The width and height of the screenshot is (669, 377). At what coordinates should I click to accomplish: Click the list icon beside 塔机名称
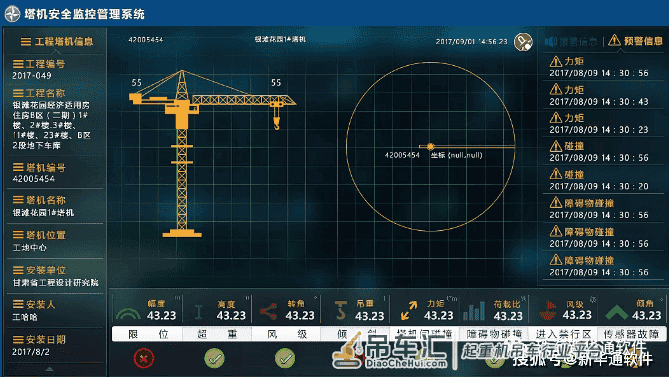pyautogui.click(x=18, y=200)
